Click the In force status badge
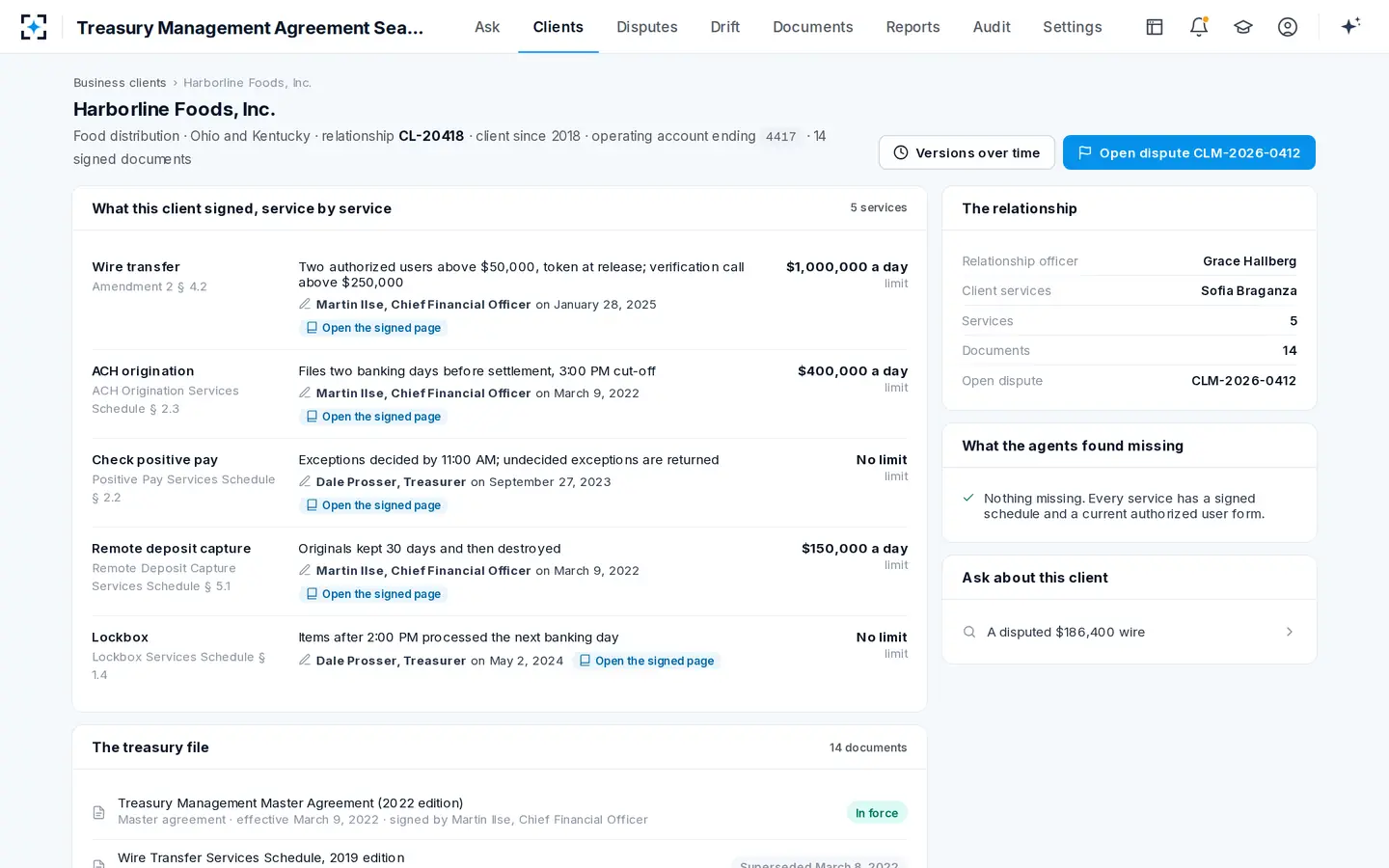Screen dimensions: 1389x868 pos(877,813)
